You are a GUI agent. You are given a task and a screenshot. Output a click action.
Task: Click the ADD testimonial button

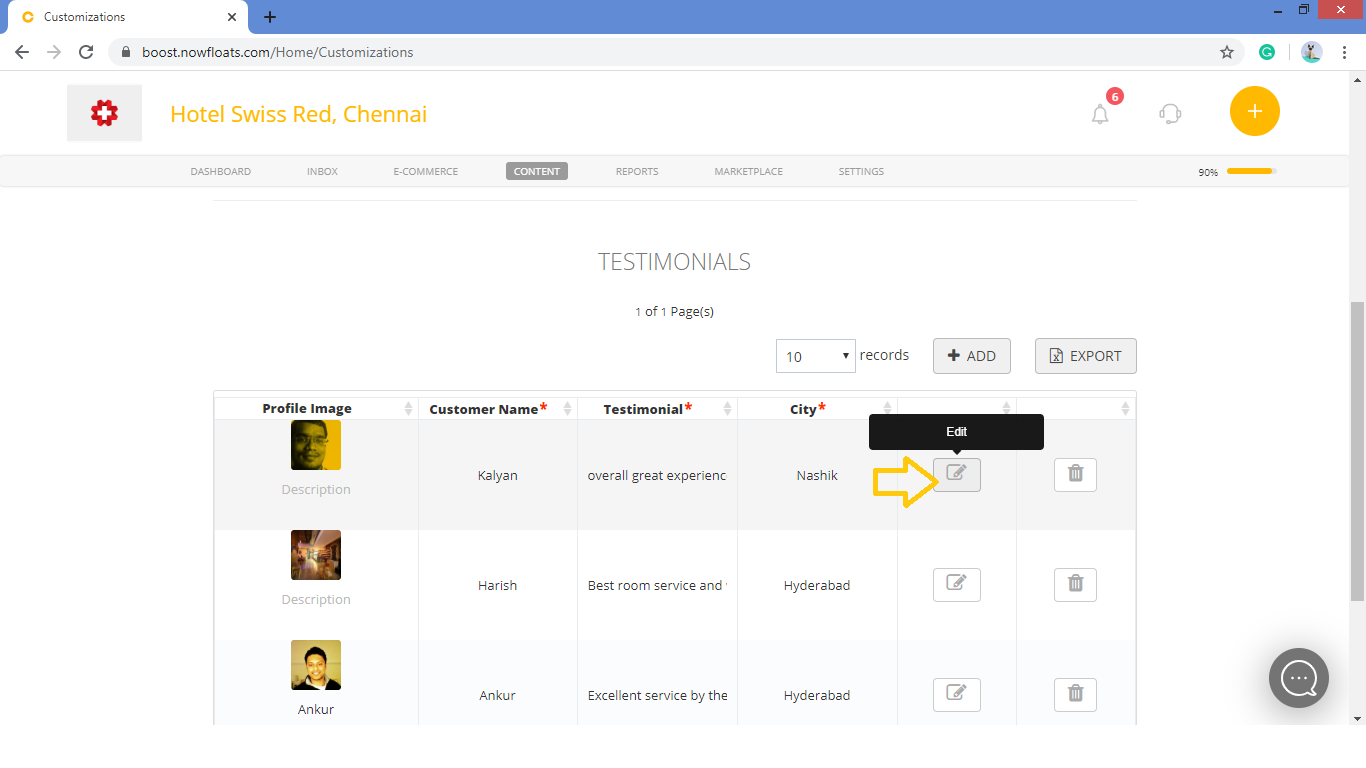(x=972, y=356)
